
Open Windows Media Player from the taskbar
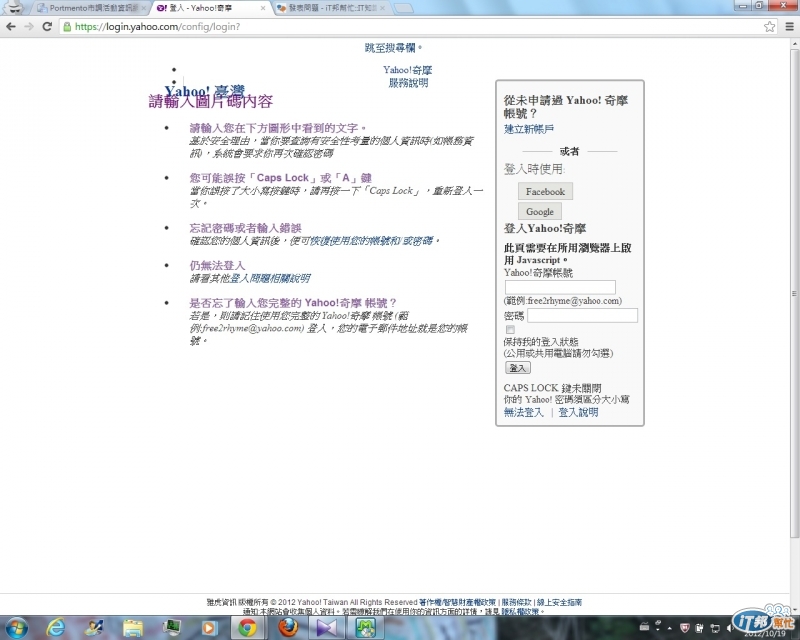209,628
